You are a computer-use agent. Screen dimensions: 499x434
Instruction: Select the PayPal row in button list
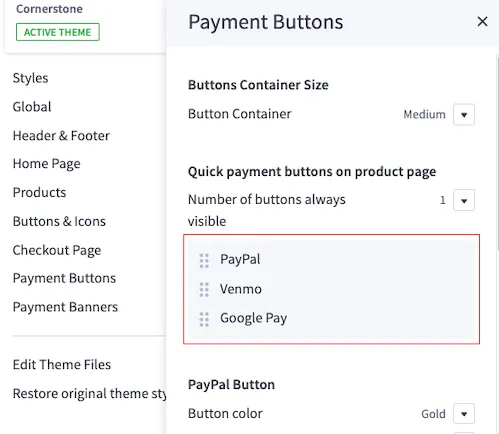coord(331,260)
